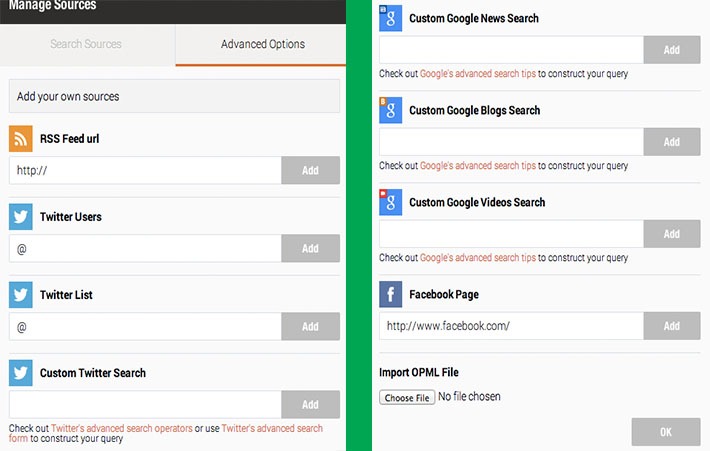Focus the RSS Feed url input field
The width and height of the screenshot is (710, 451).
tap(145, 170)
